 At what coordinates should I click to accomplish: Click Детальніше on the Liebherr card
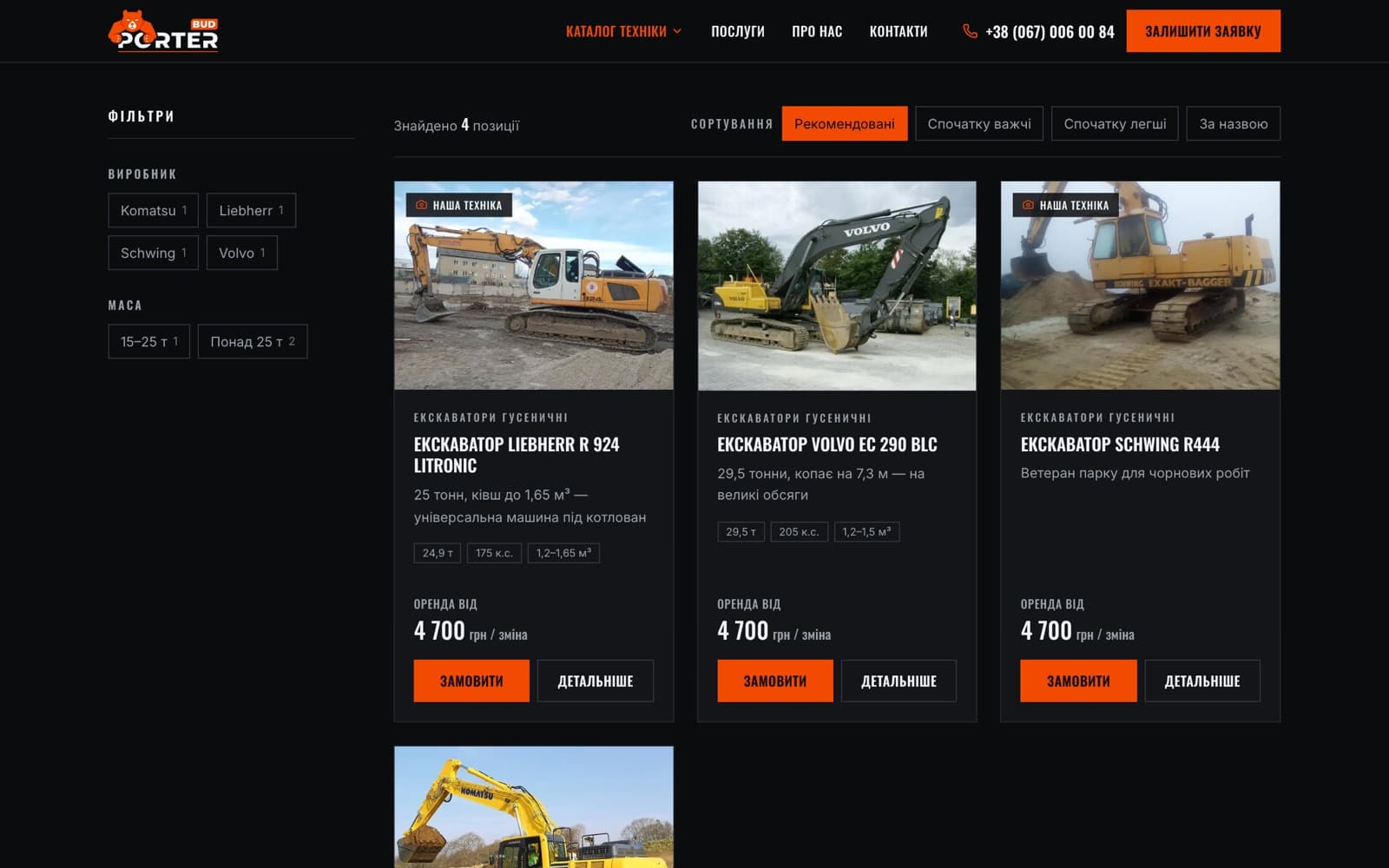596,681
